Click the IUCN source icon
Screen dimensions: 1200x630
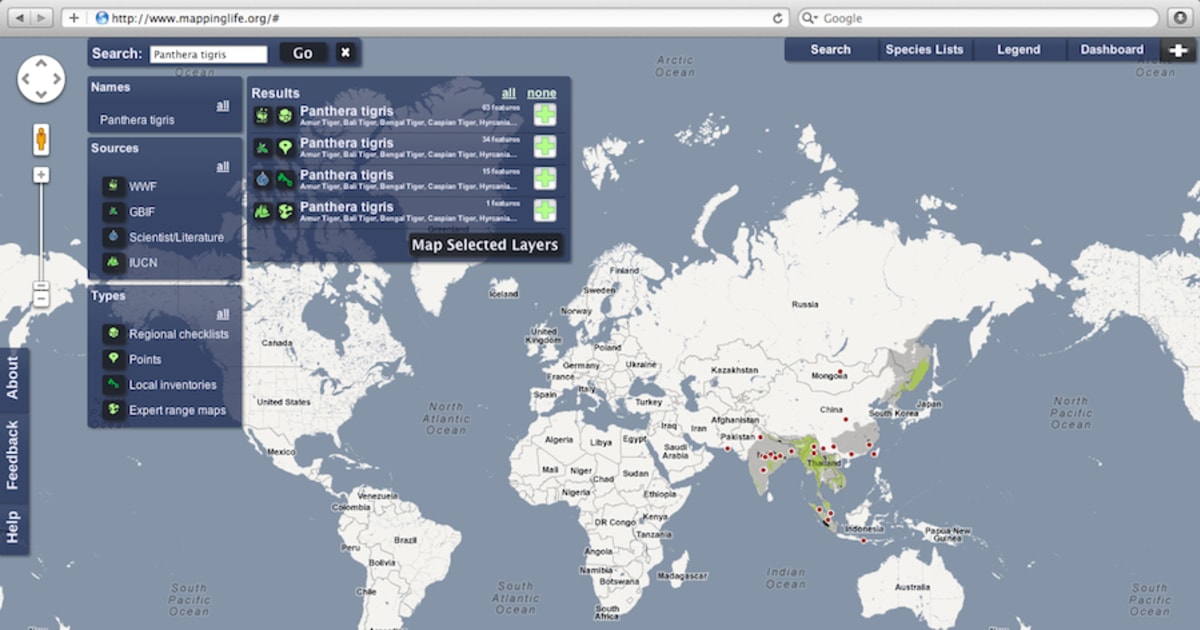tap(113, 263)
